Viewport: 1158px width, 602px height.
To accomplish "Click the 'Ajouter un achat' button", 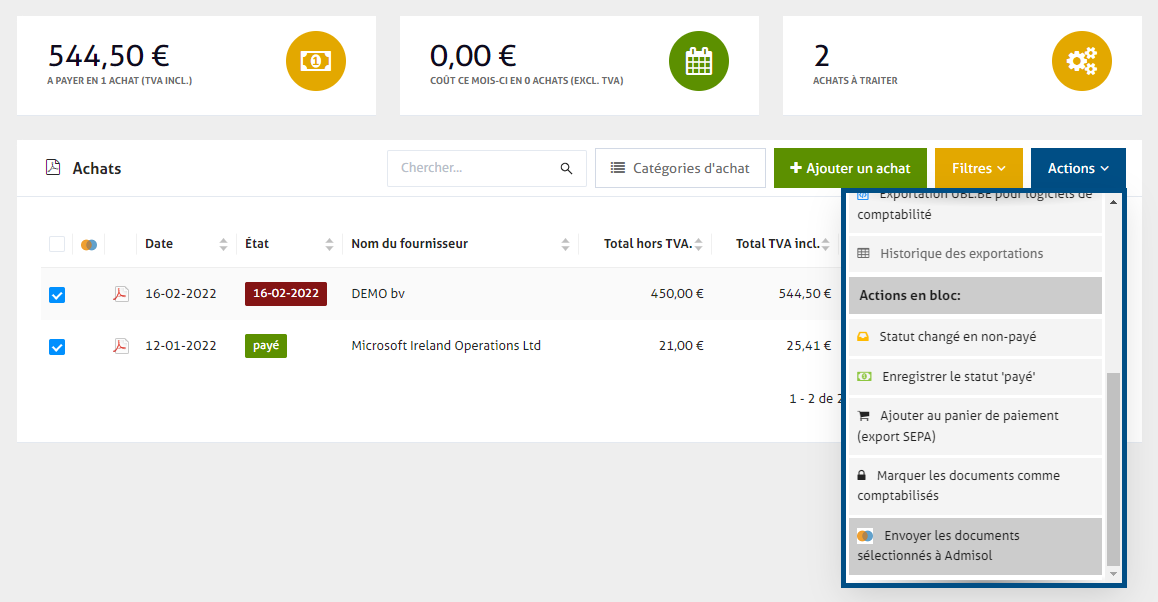I will click(x=849, y=168).
